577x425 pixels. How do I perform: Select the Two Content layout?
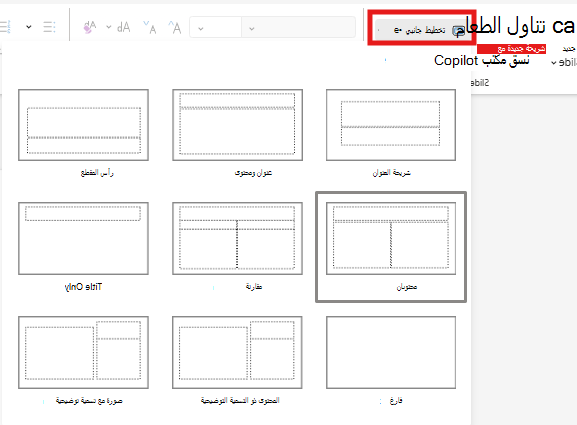point(391,238)
